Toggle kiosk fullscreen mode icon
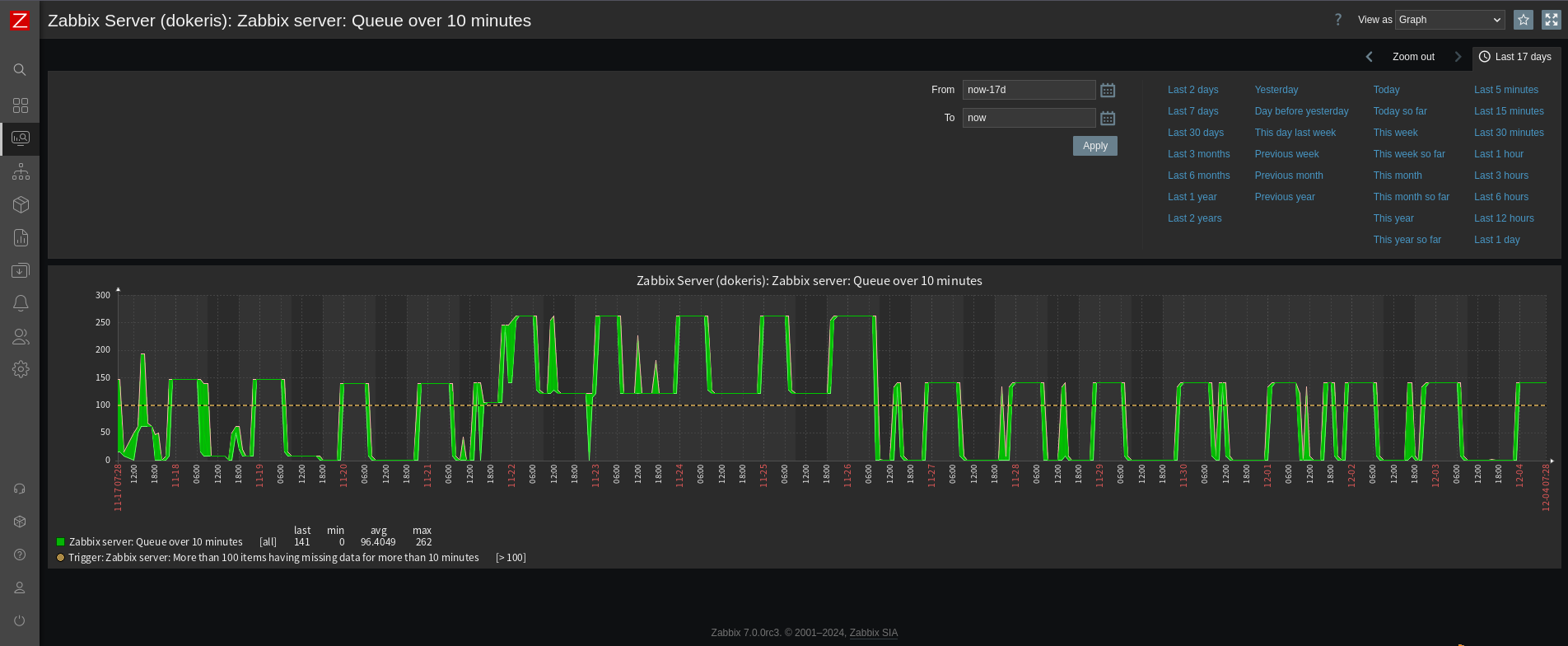This screenshot has height=646, width=1568. (1552, 20)
